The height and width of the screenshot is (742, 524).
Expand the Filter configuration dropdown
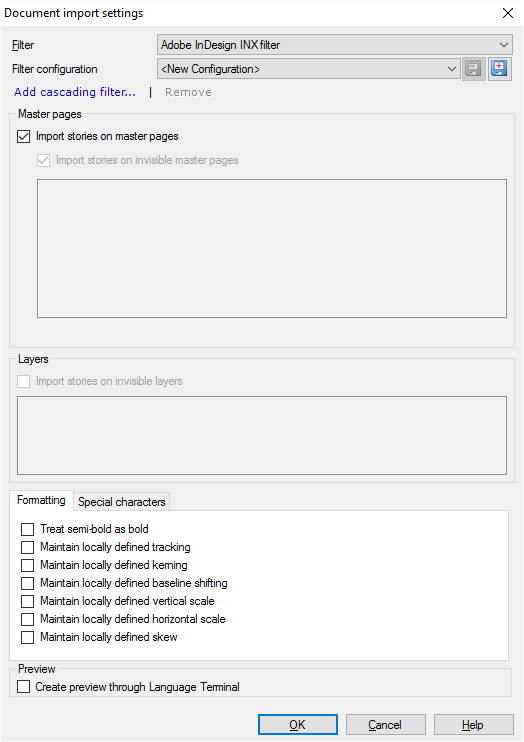click(309, 69)
